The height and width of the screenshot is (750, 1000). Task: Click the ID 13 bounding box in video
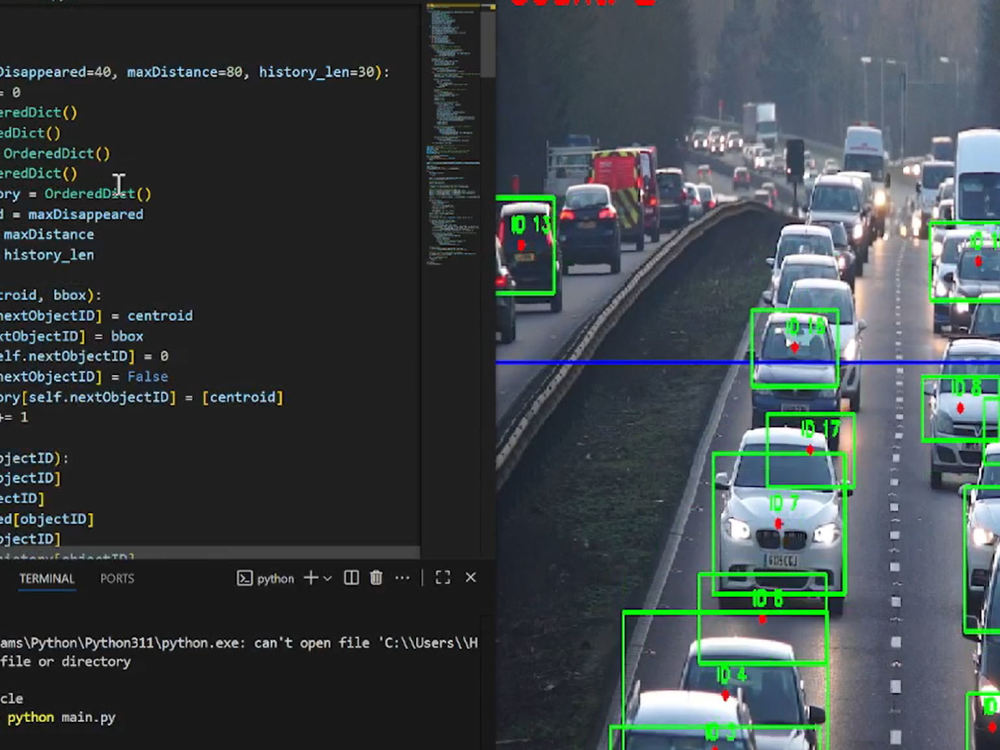point(525,245)
